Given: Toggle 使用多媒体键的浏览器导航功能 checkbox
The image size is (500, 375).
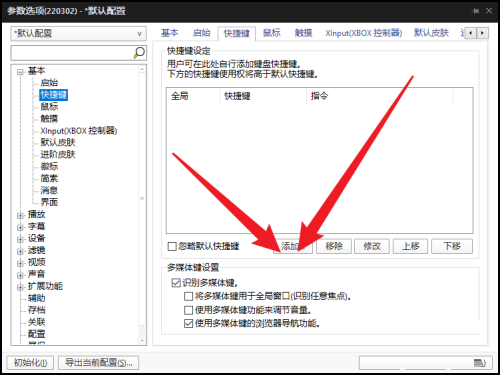Looking at the screenshot, I should (x=188, y=324).
